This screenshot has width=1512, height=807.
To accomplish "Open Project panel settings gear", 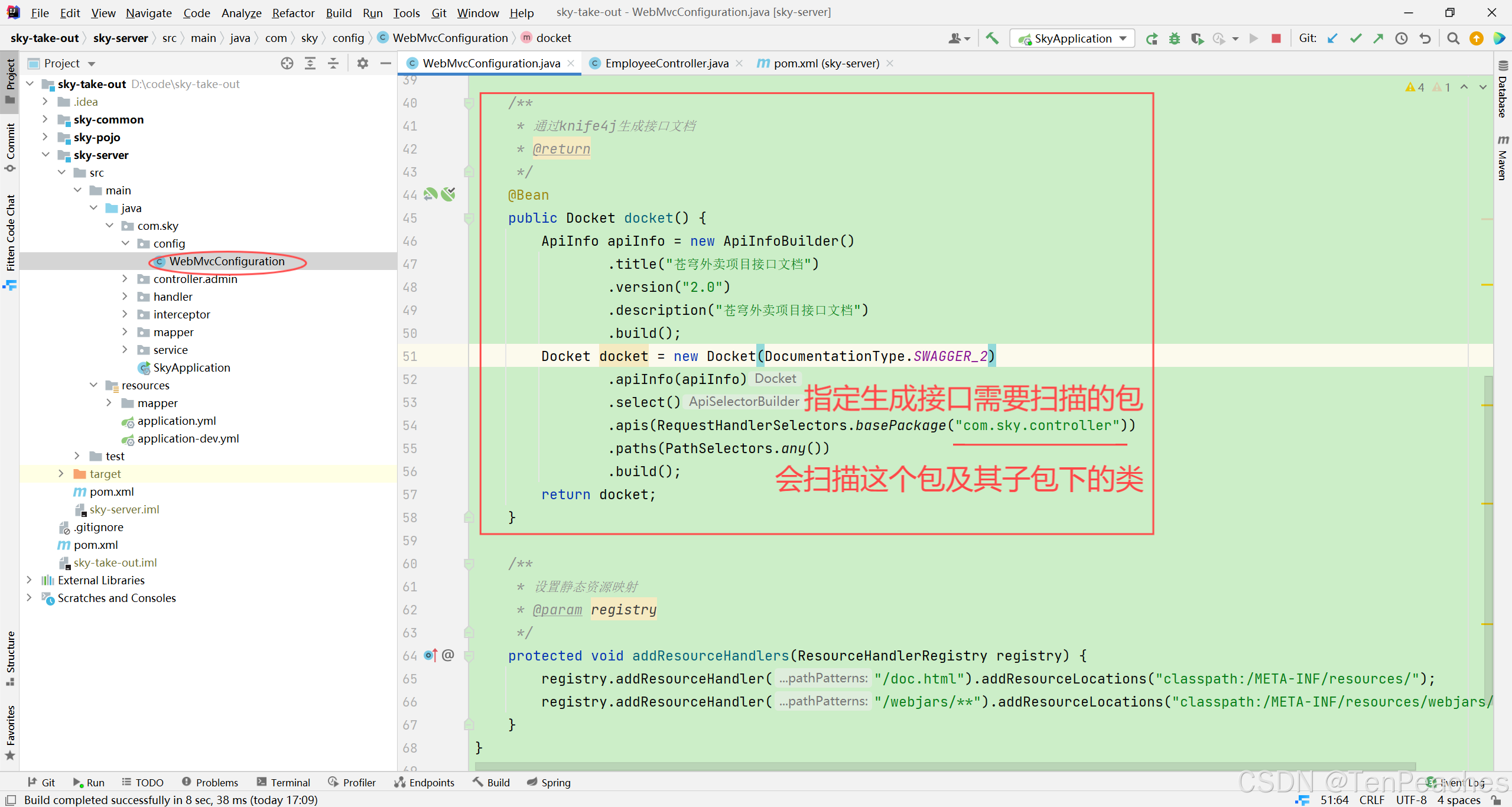I will [x=362, y=63].
